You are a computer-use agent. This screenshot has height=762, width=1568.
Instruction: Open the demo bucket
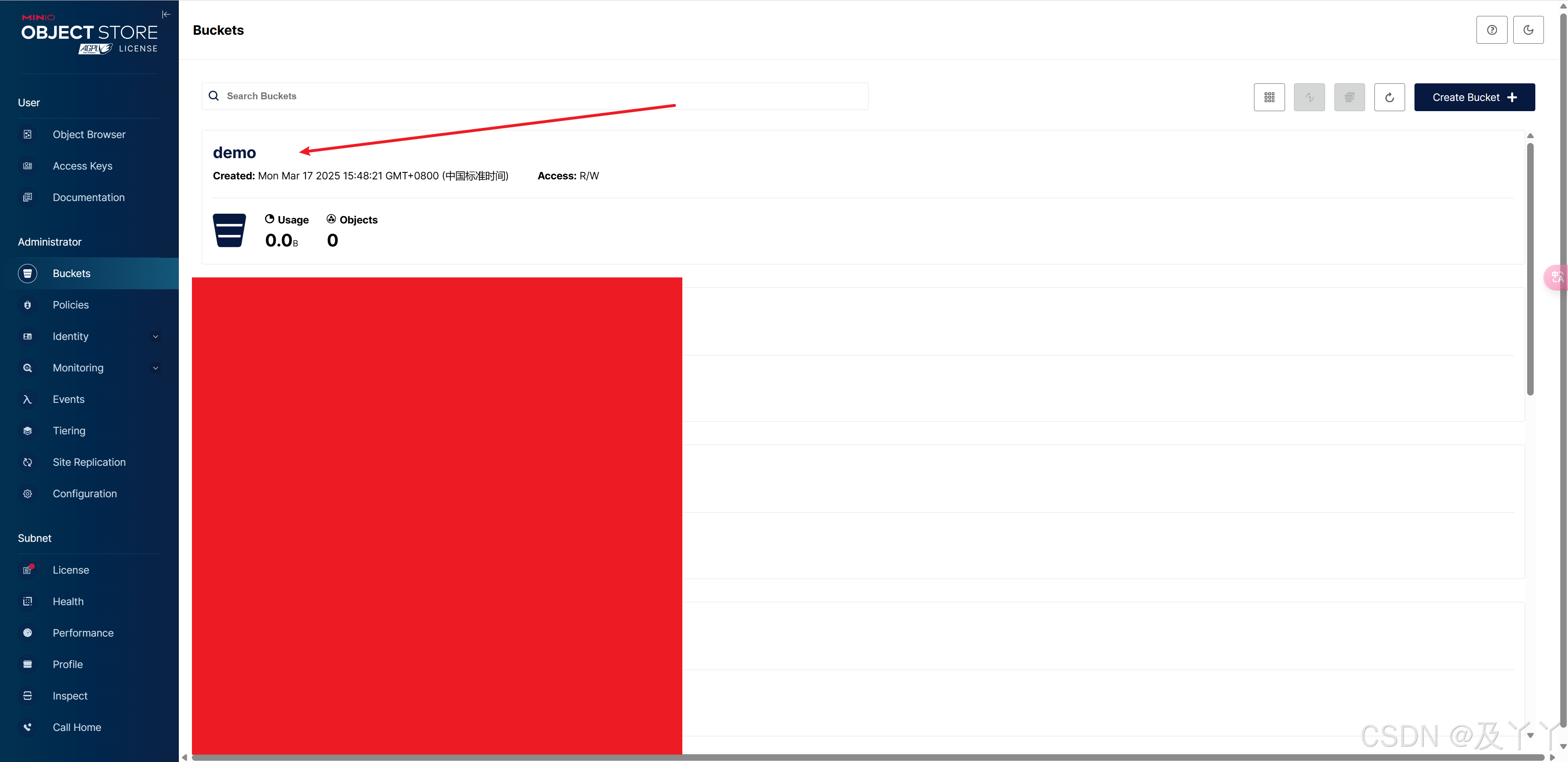pyautogui.click(x=234, y=152)
